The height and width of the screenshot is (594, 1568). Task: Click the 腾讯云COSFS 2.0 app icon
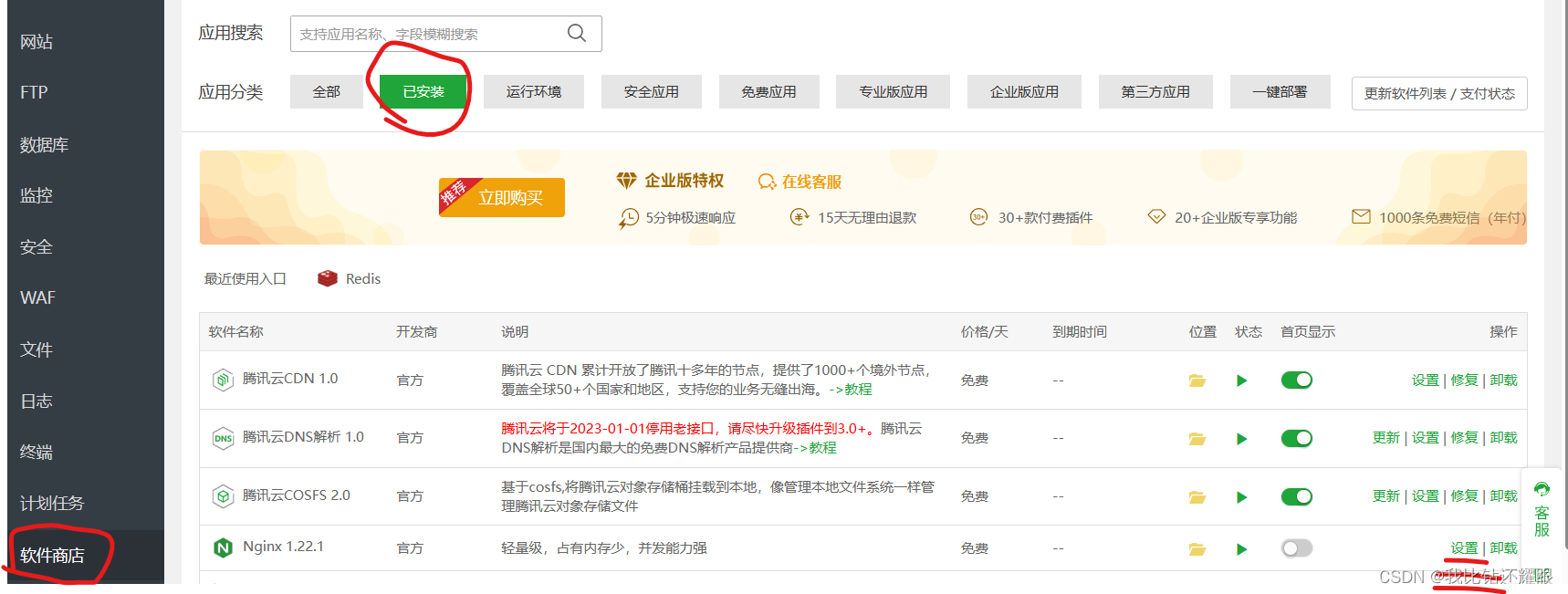223,496
